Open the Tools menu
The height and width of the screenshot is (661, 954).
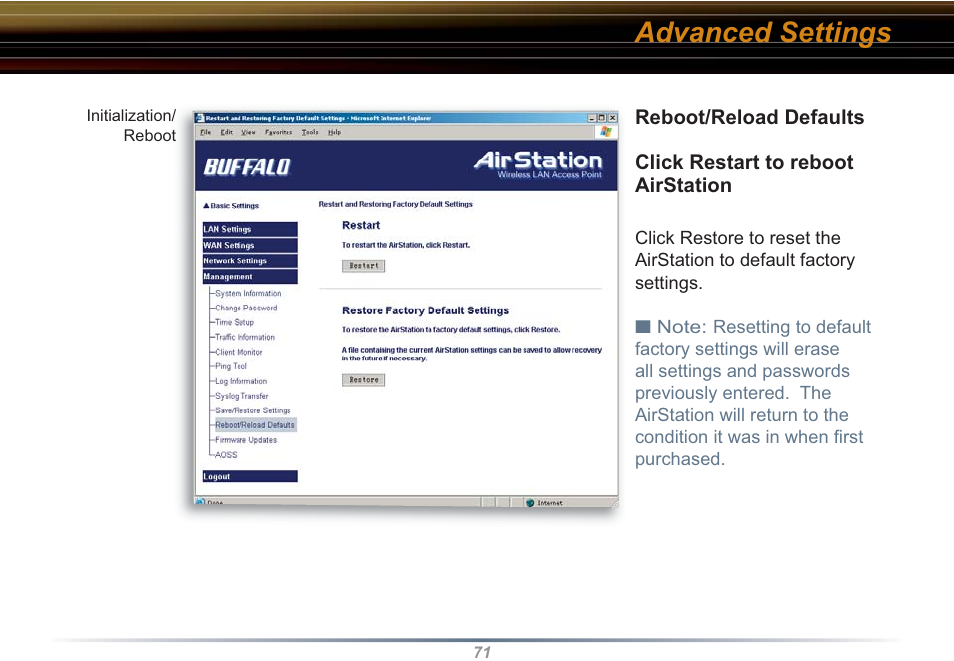tap(310, 132)
